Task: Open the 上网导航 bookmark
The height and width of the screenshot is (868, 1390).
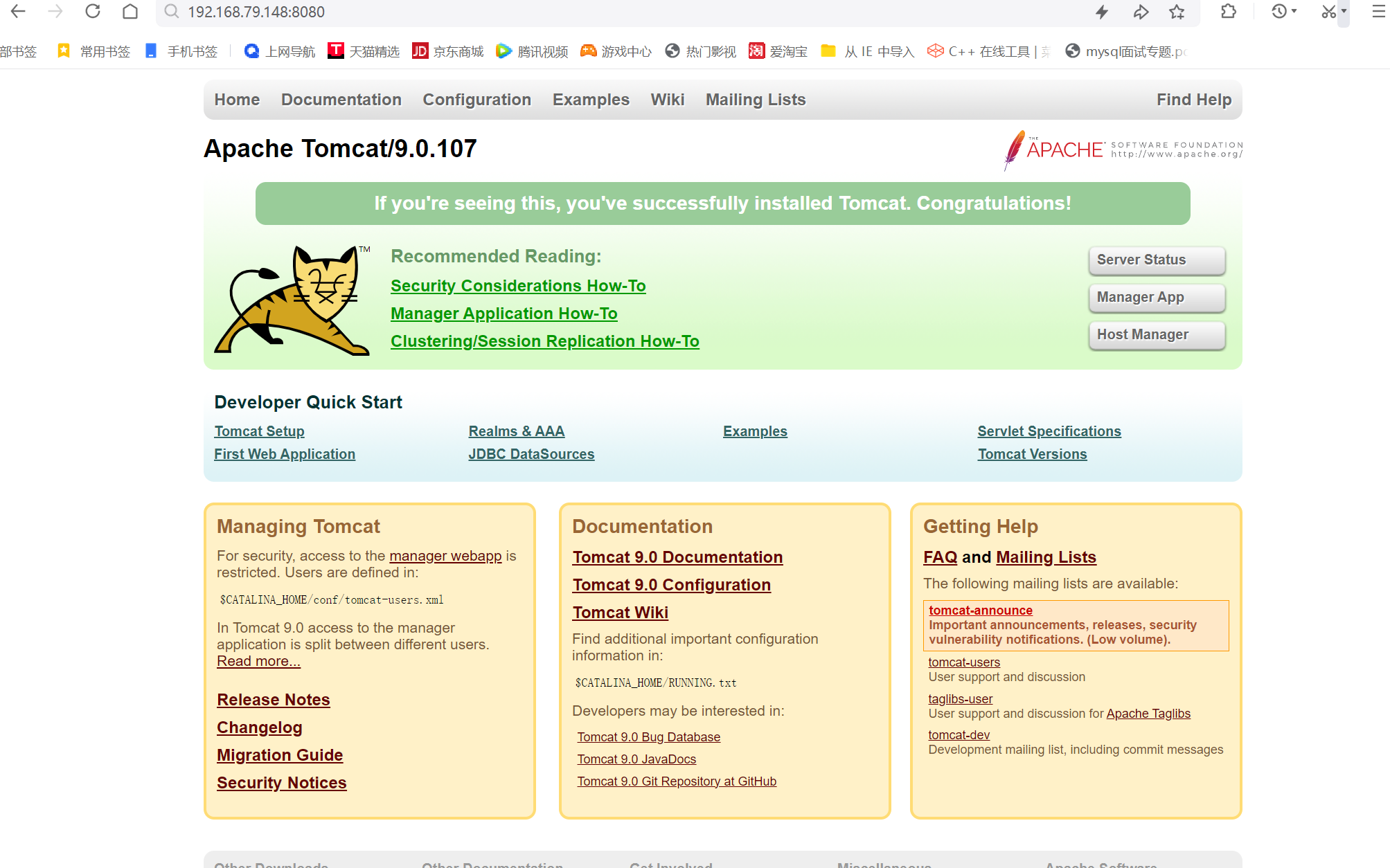Action: 280,51
